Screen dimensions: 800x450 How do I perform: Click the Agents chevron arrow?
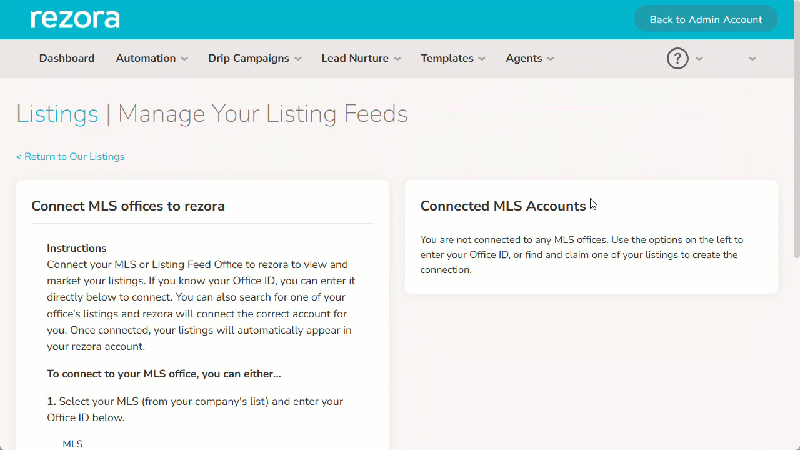pos(551,59)
